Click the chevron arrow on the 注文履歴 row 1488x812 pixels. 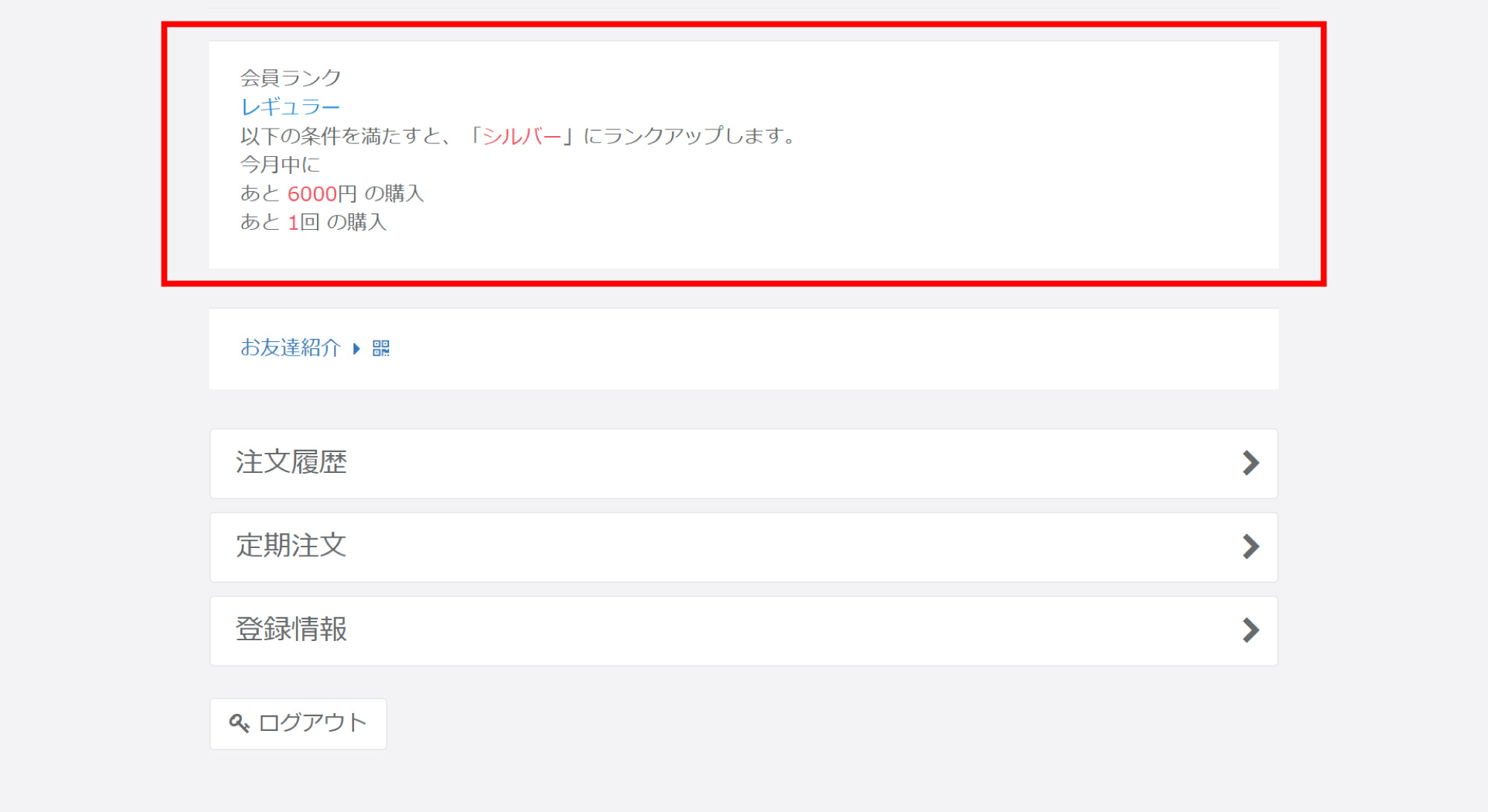(1251, 463)
